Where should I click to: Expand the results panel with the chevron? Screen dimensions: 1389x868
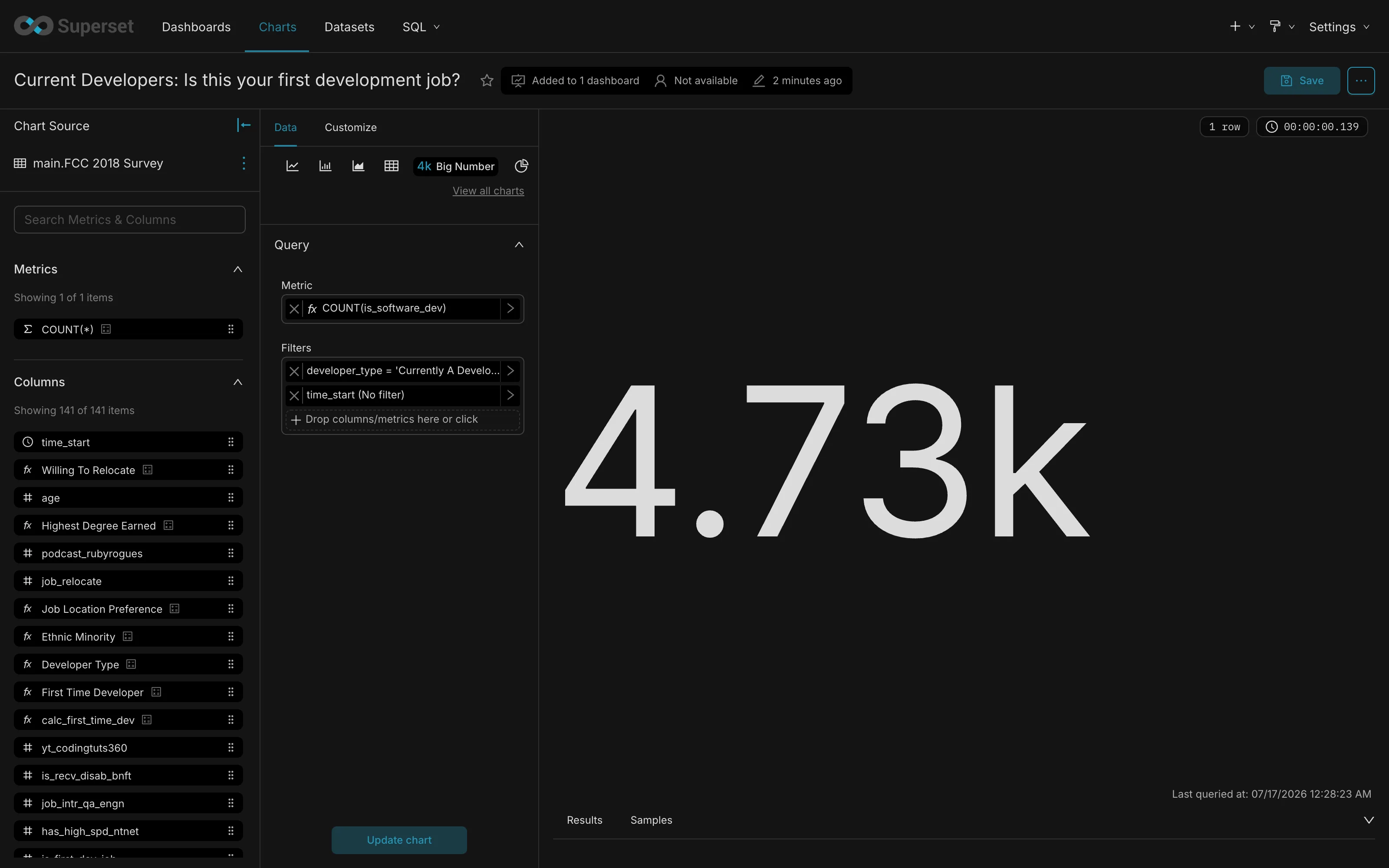click(x=1369, y=820)
